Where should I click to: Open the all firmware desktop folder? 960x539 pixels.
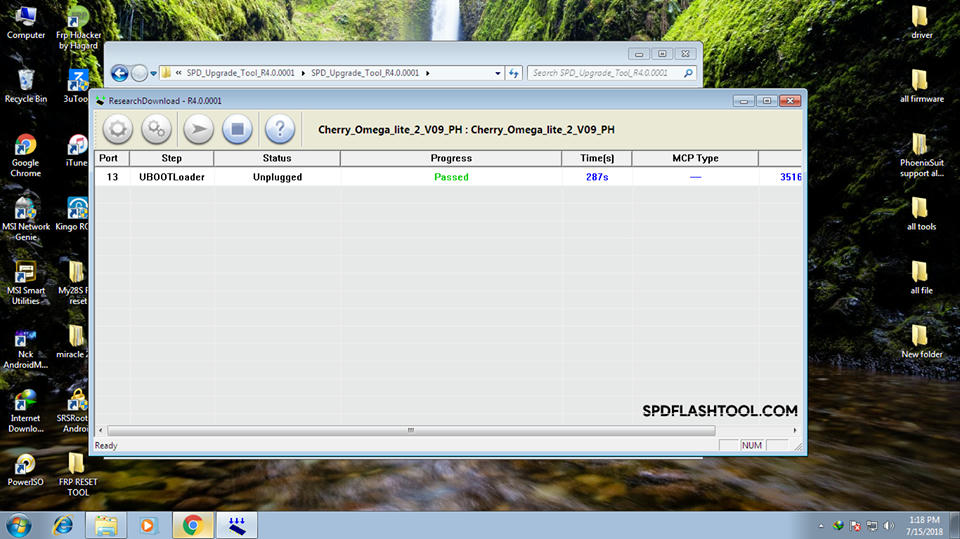921,85
